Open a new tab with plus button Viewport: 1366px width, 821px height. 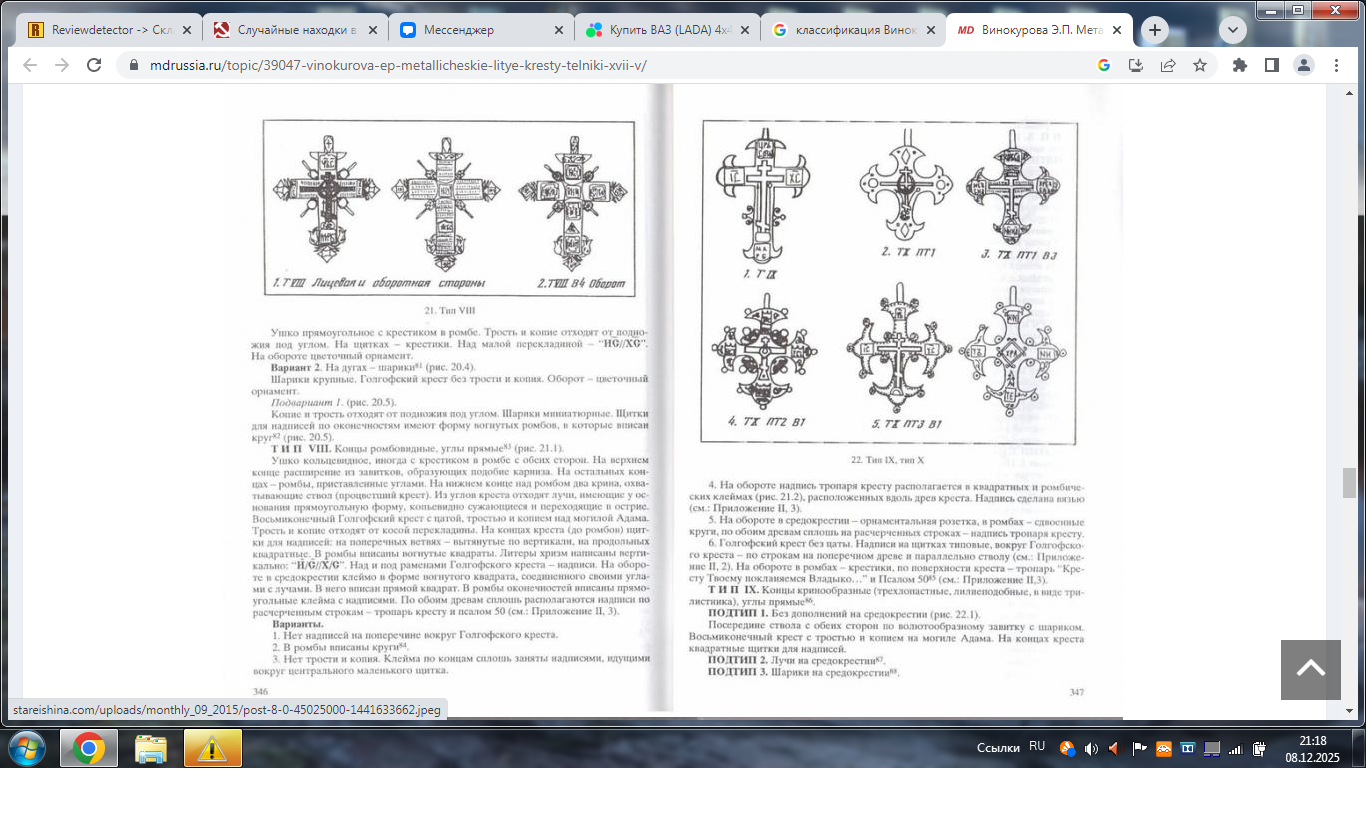1155,30
